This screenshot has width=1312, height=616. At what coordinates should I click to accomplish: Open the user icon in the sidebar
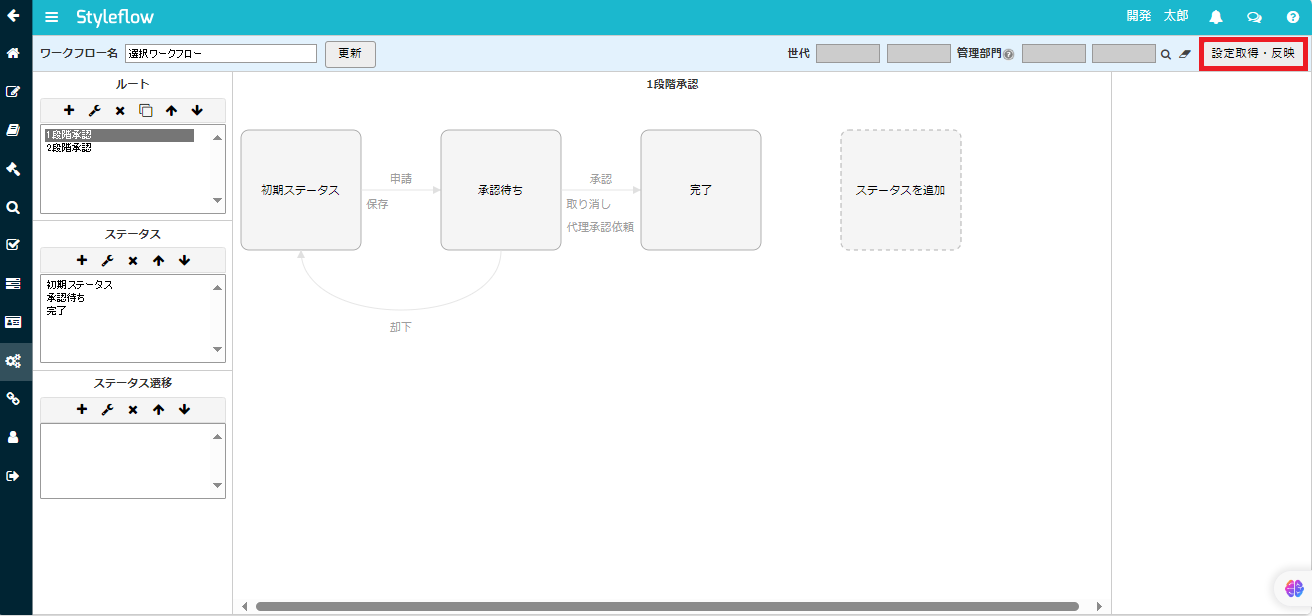[14, 437]
